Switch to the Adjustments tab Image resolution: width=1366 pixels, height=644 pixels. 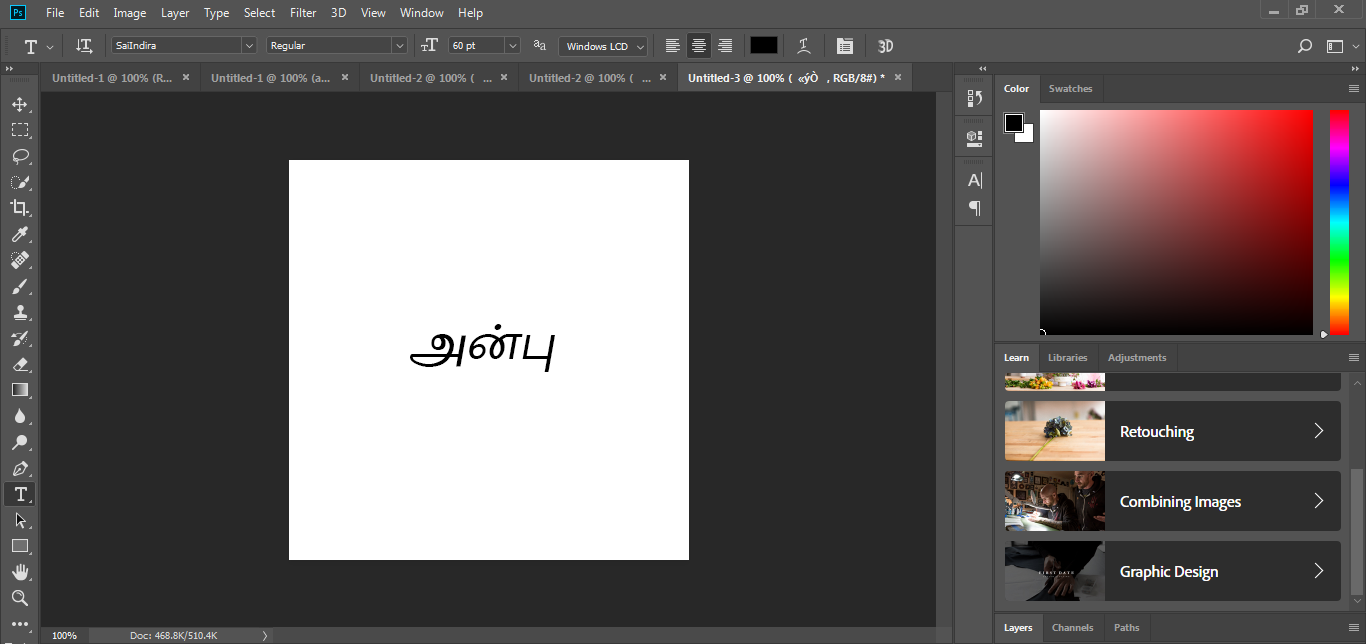[1137, 357]
